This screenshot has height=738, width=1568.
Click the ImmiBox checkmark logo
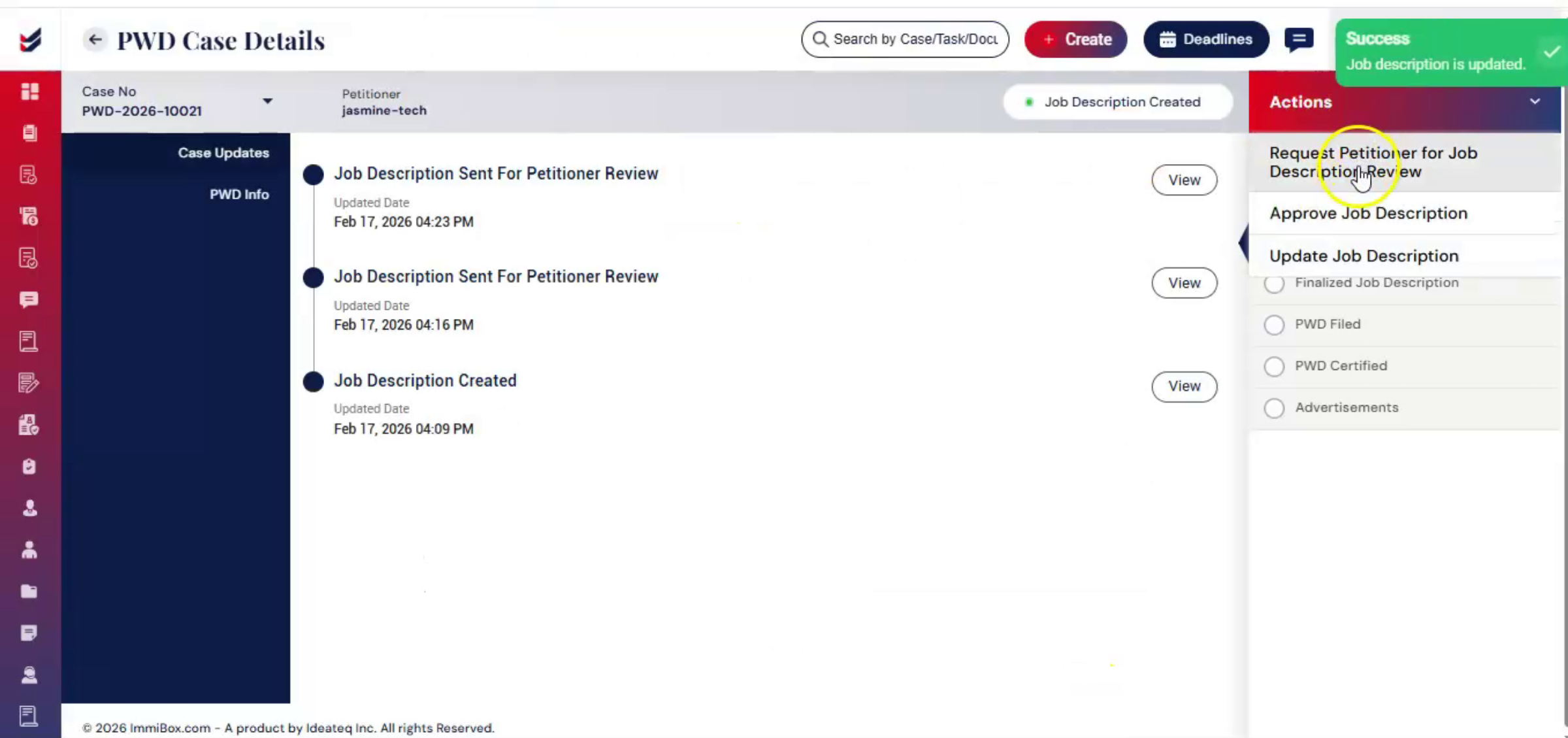tap(30, 39)
